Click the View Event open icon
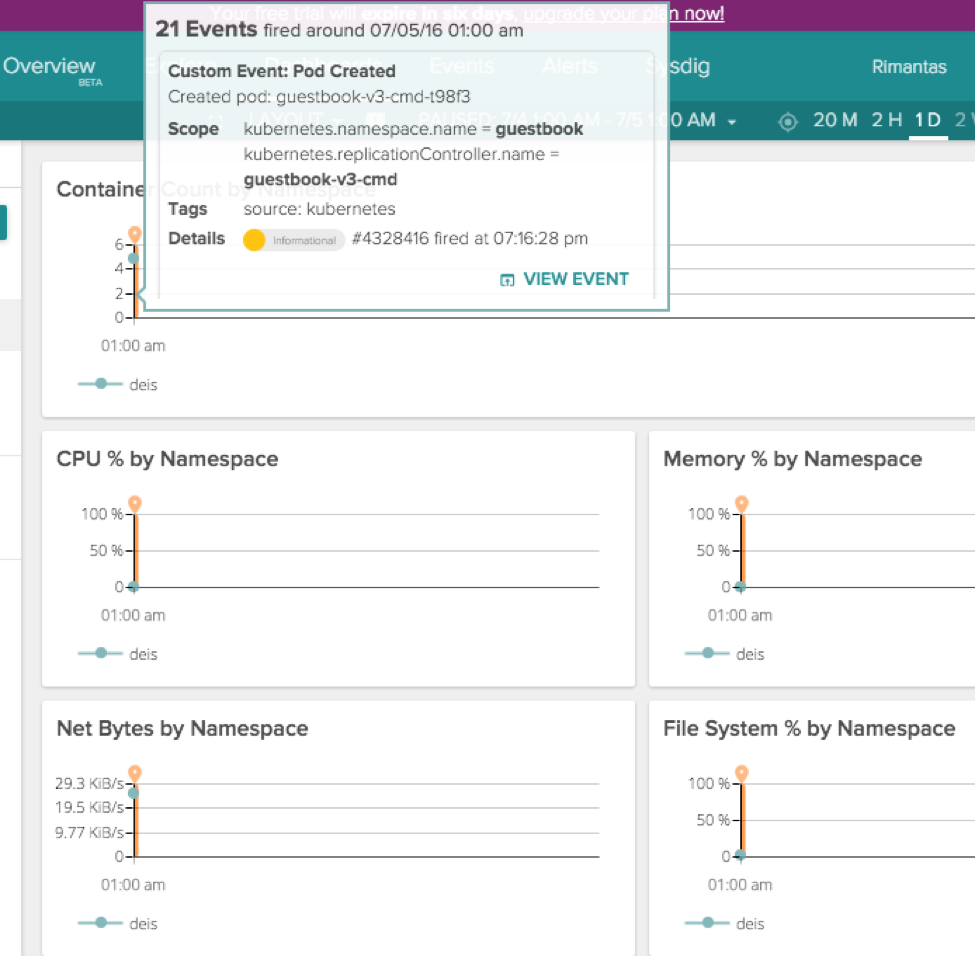Viewport: 975px width, 956px height. coord(507,280)
